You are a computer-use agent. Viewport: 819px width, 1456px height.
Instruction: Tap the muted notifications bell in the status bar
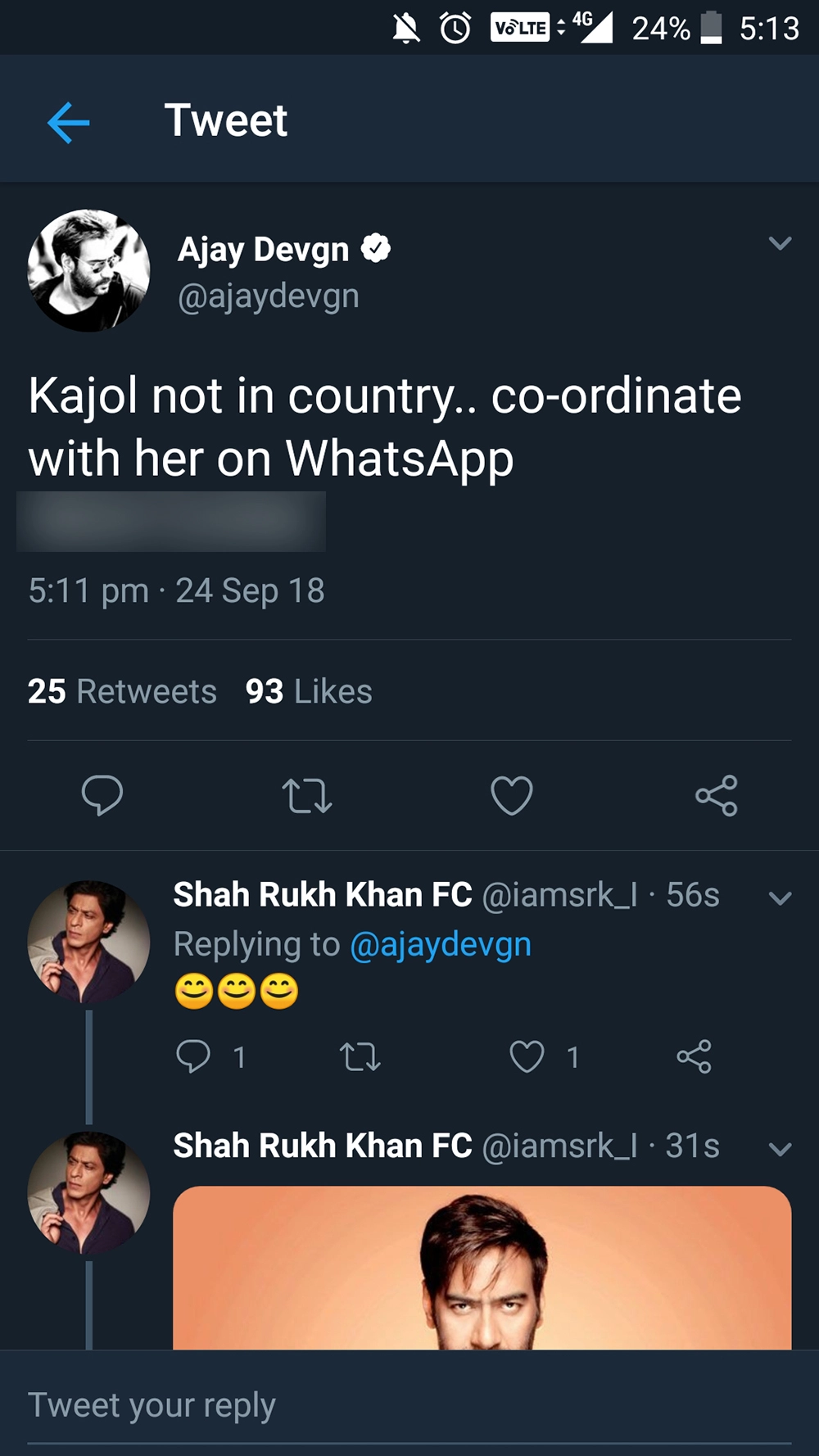405,29
